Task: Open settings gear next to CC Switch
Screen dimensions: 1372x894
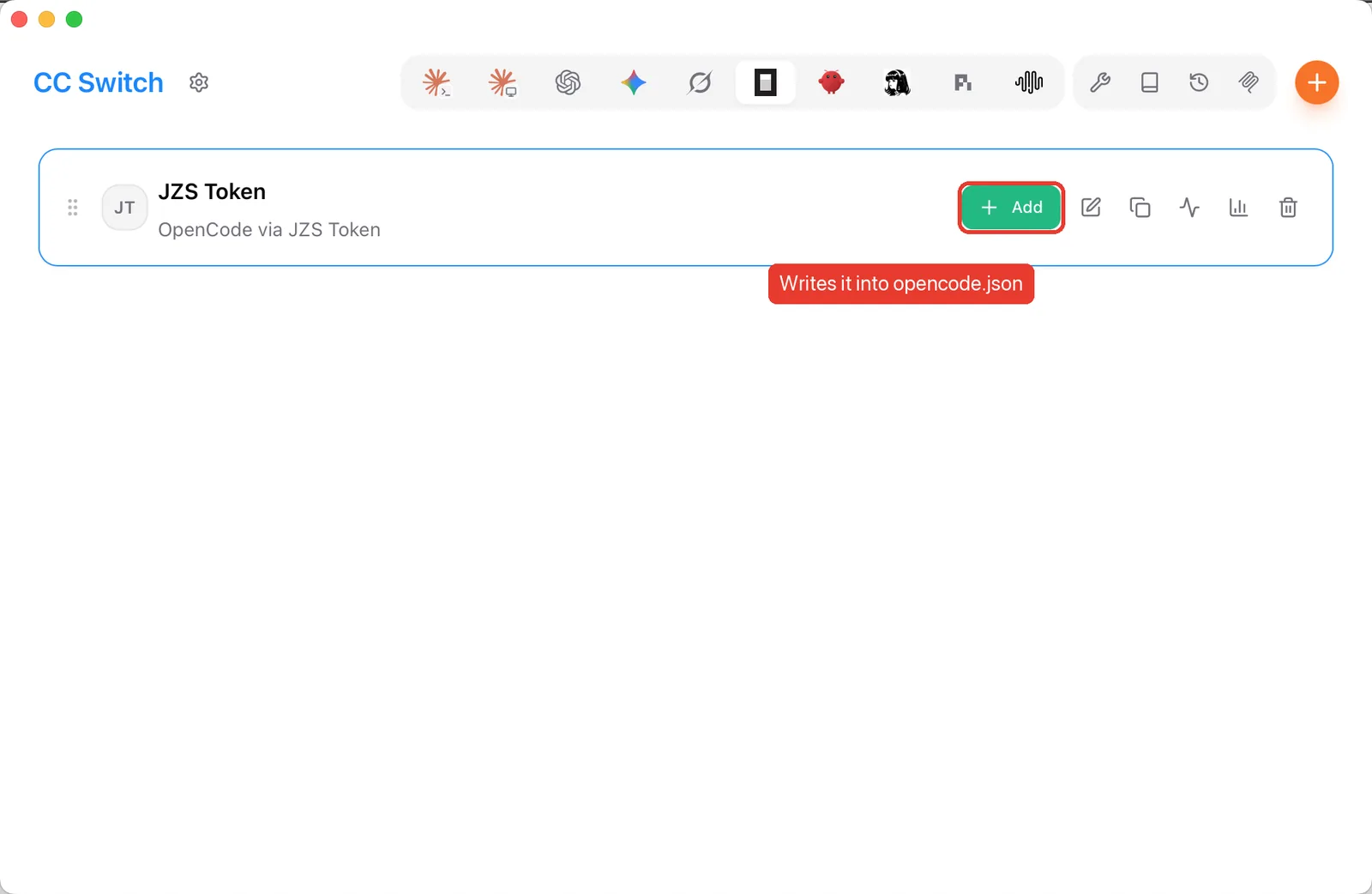Action: [x=199, y=82]
